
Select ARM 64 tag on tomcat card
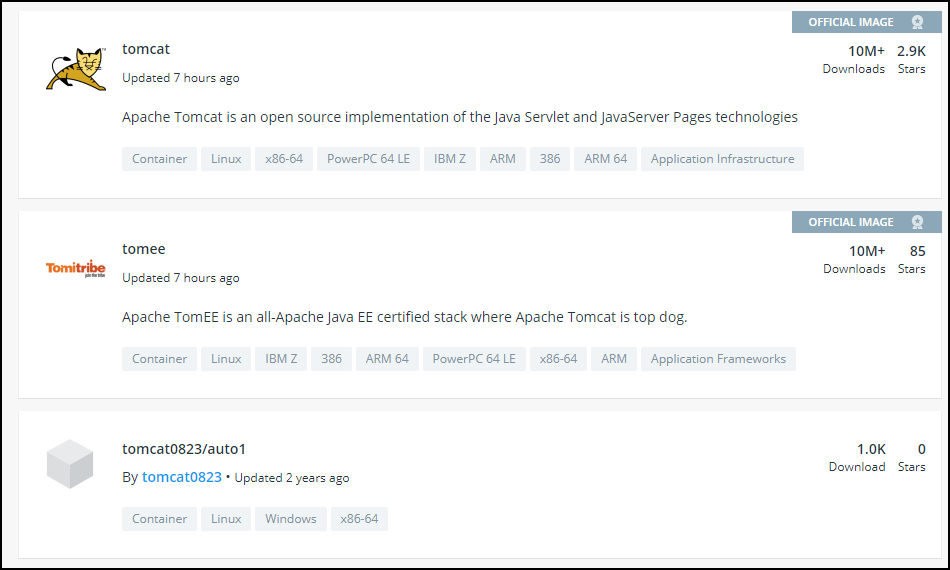(x=605, y=159)
